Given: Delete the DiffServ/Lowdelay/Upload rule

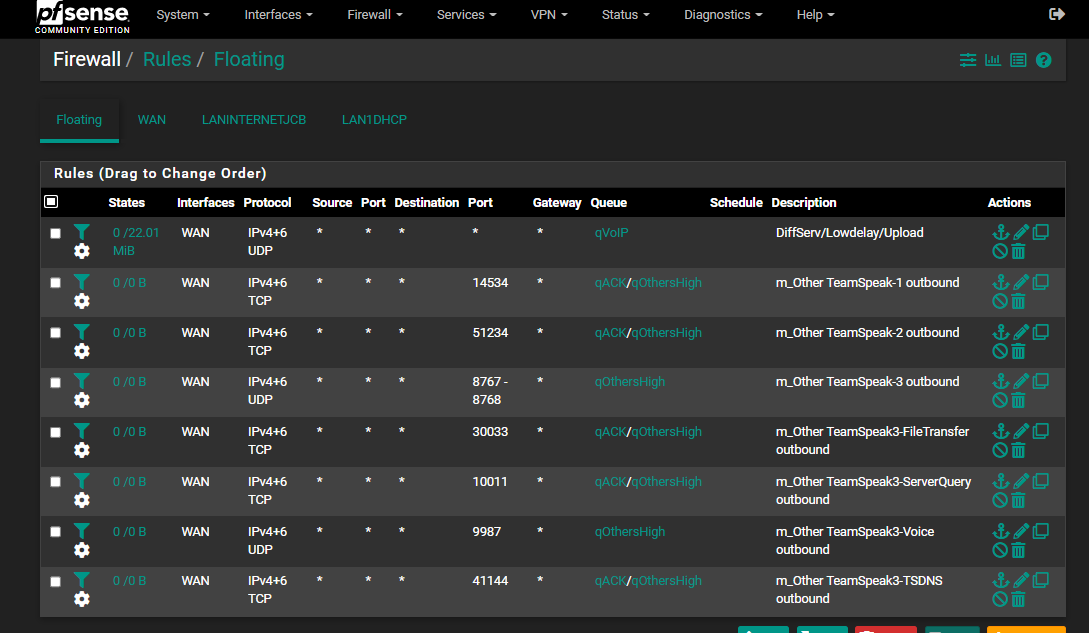Looking at the screenshot, I should point(1018,252).
